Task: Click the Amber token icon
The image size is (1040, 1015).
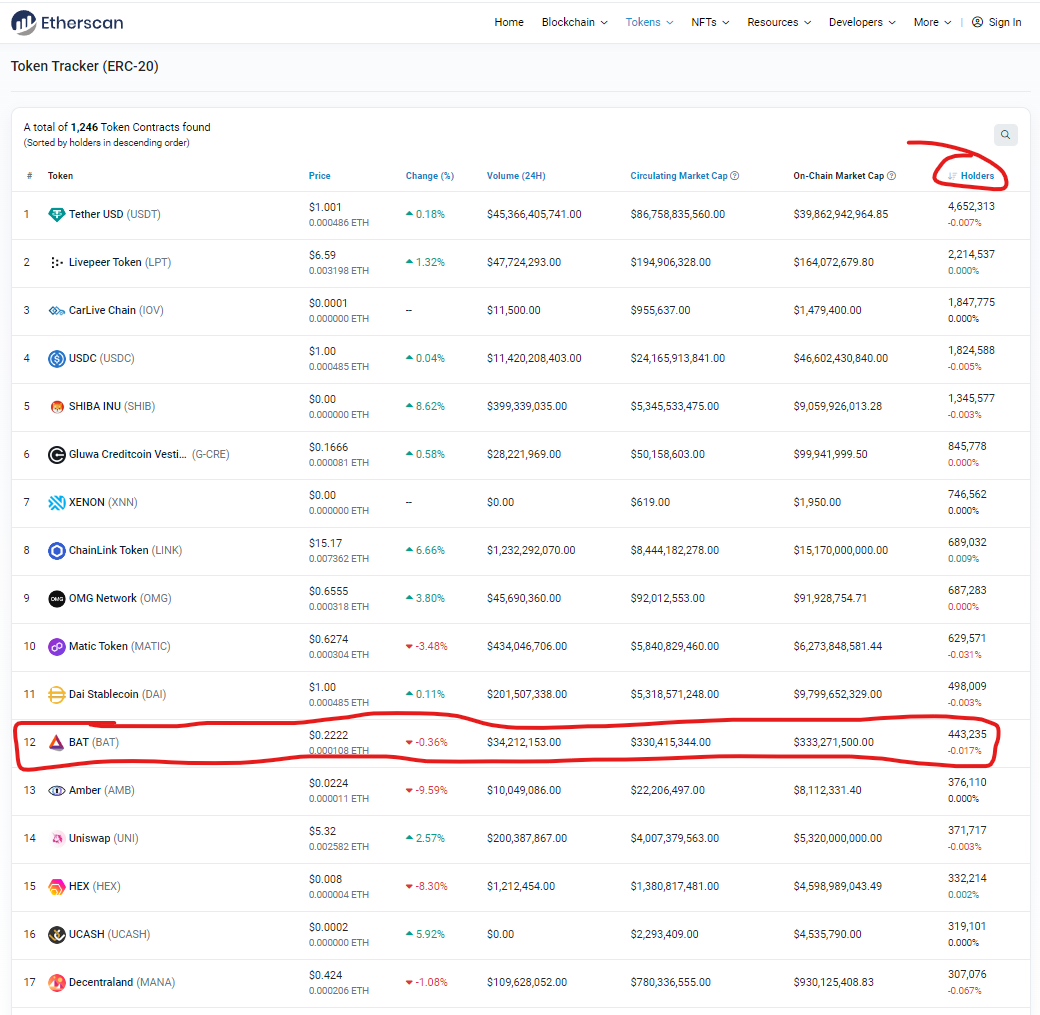Action: click(x=57, y=790)
